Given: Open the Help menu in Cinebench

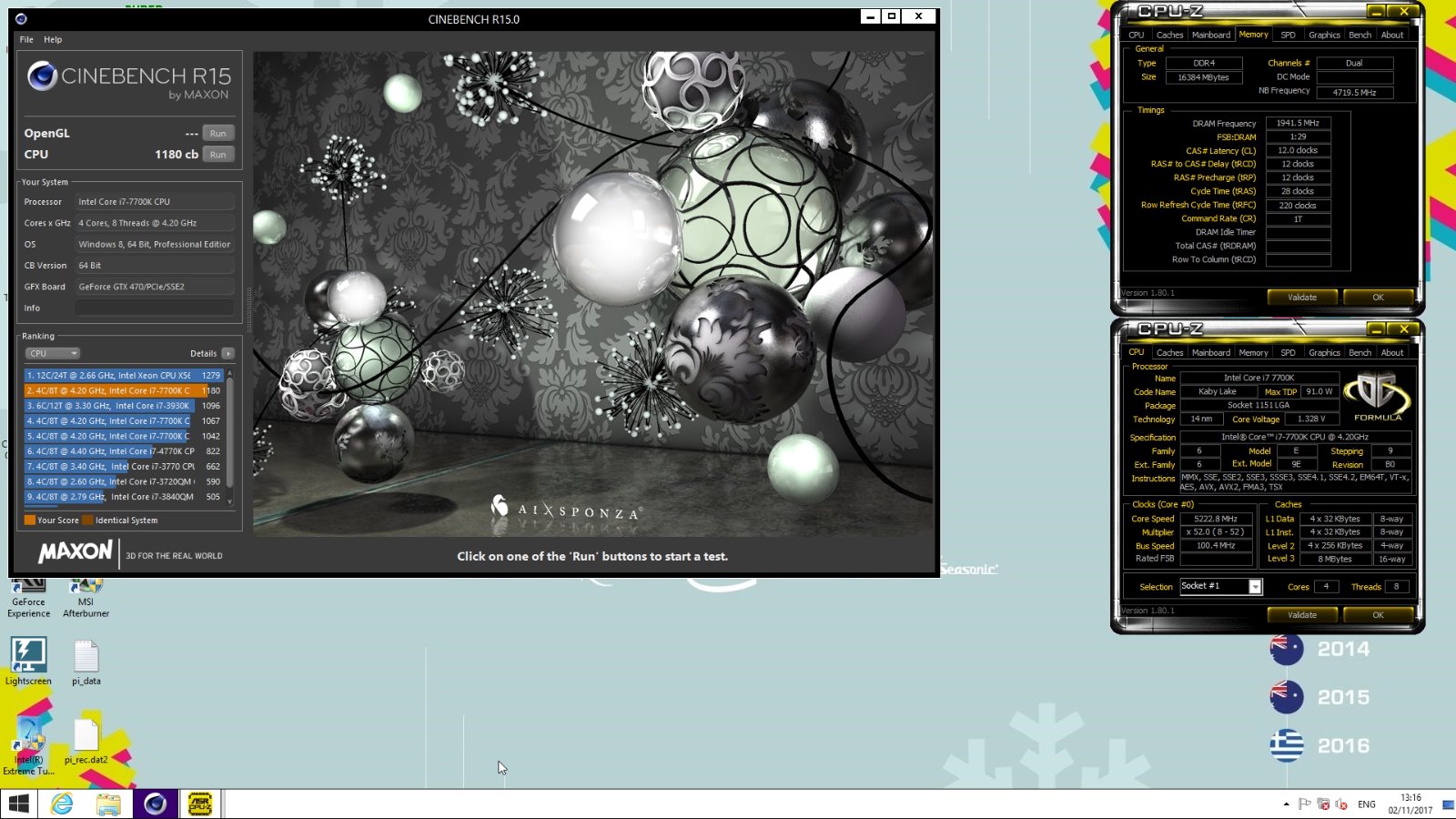Looking at the screenshot, I should coord(53,39).
